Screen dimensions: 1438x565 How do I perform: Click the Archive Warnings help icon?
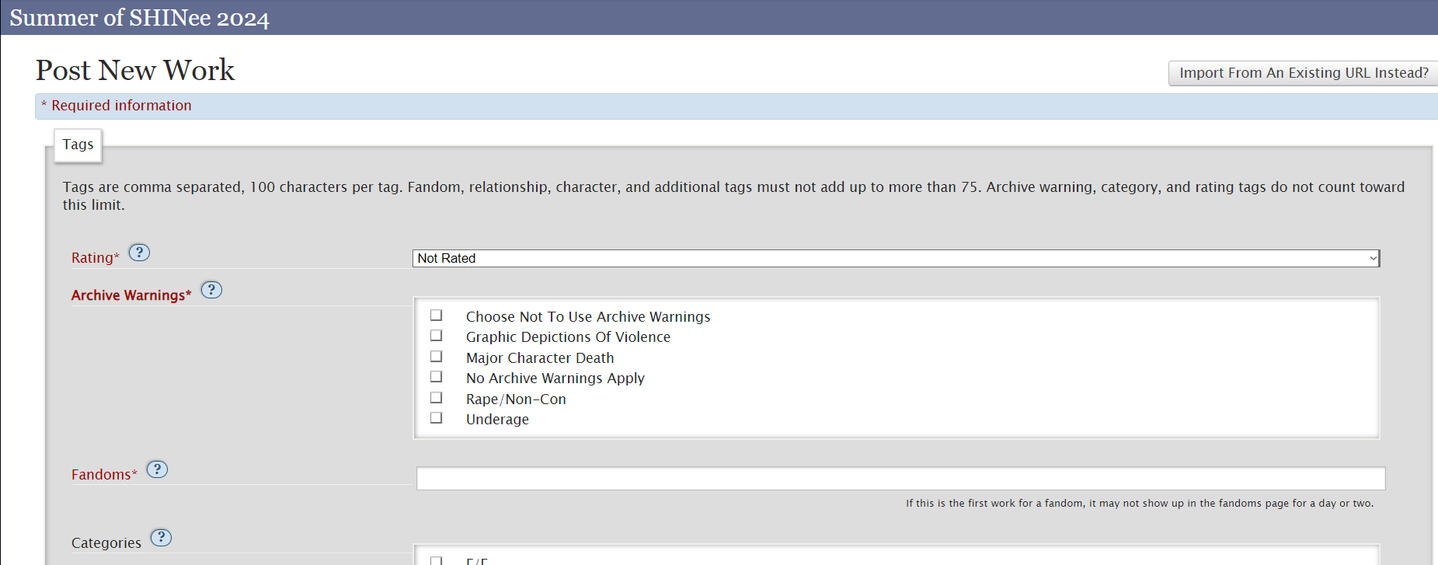click(211, 290)
